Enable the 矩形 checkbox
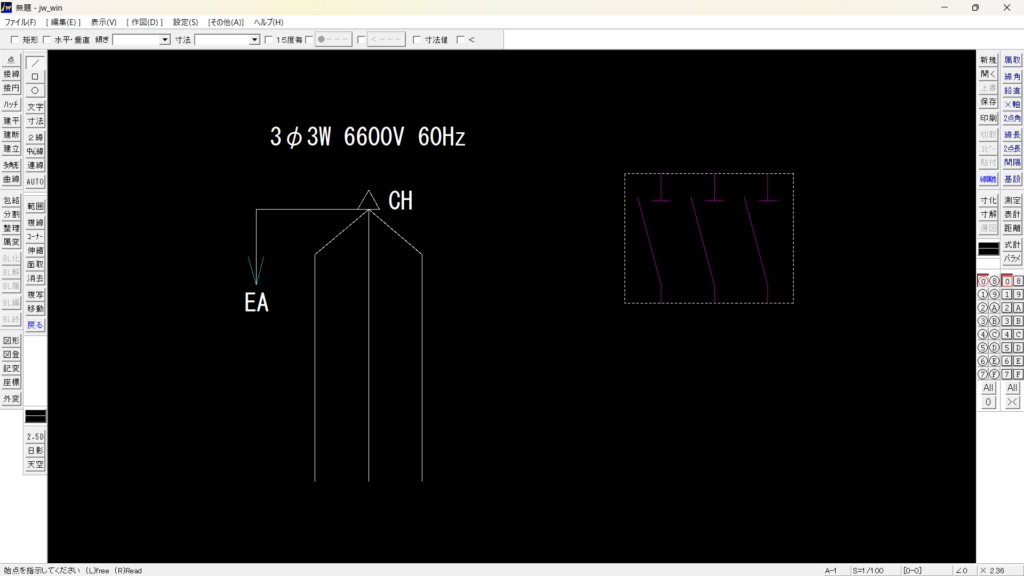 14,40
